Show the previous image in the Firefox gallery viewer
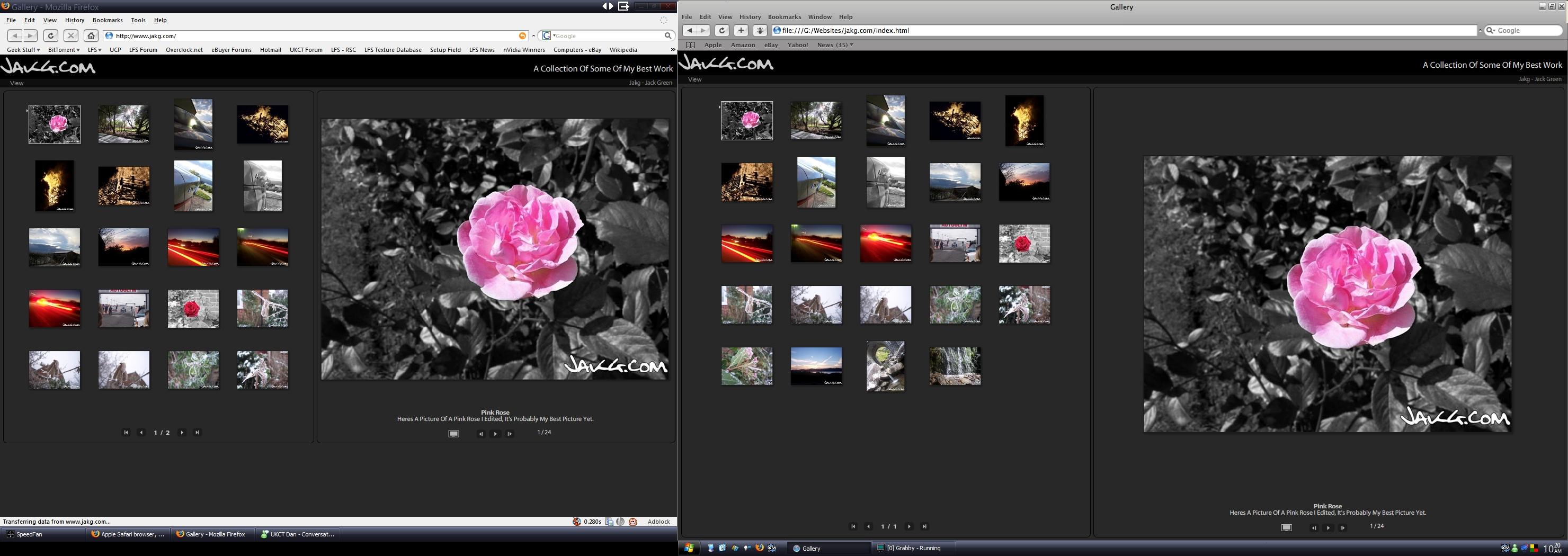The height and width of the screenshot is (556, 1568). tap(481, 434)
